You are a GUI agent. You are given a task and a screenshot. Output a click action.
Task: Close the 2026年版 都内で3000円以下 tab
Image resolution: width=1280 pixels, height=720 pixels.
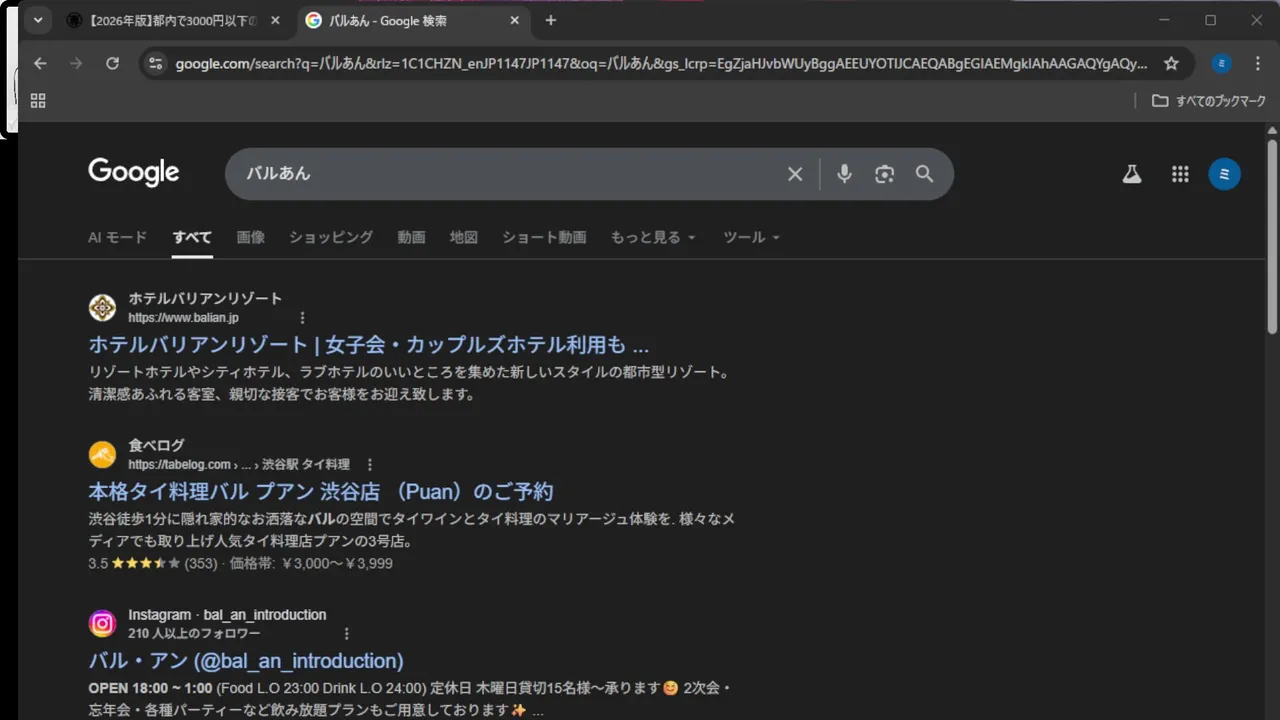(x=275, y=20)
